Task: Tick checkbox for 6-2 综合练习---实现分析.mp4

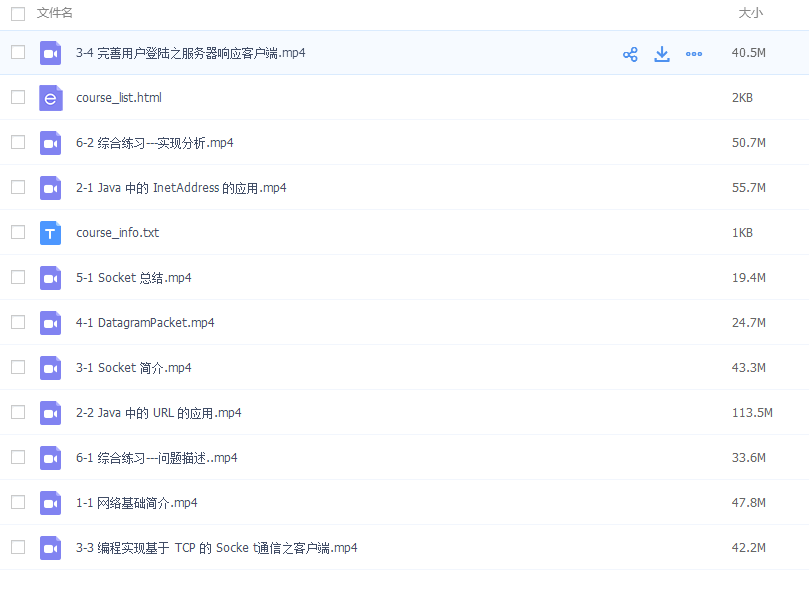Action: [x=18, y=142]
